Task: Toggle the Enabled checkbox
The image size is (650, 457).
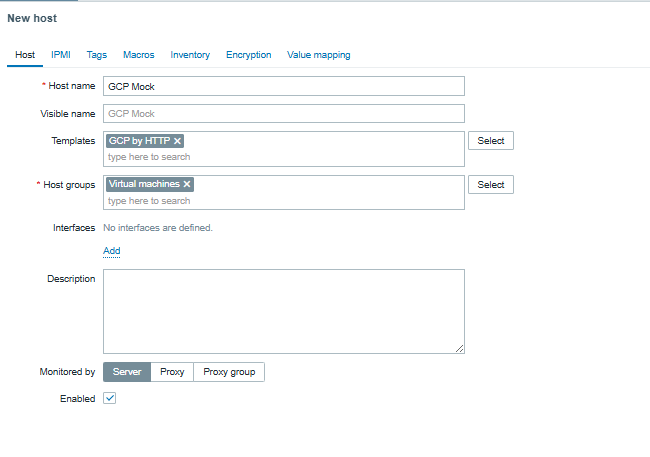Action: 110,398
